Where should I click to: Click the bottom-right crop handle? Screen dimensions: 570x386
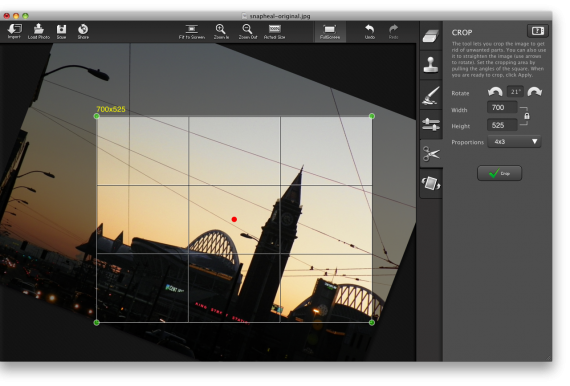(x=372, y=322)
